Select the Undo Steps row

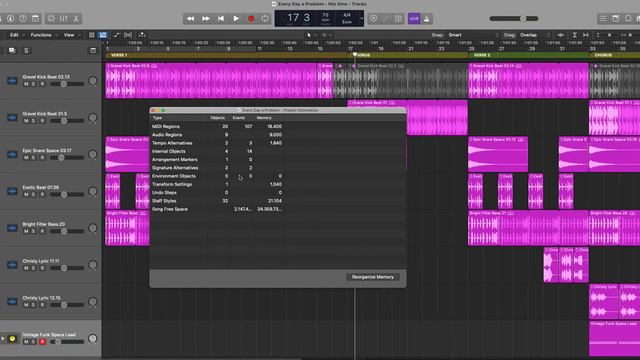tap(278, 193)
